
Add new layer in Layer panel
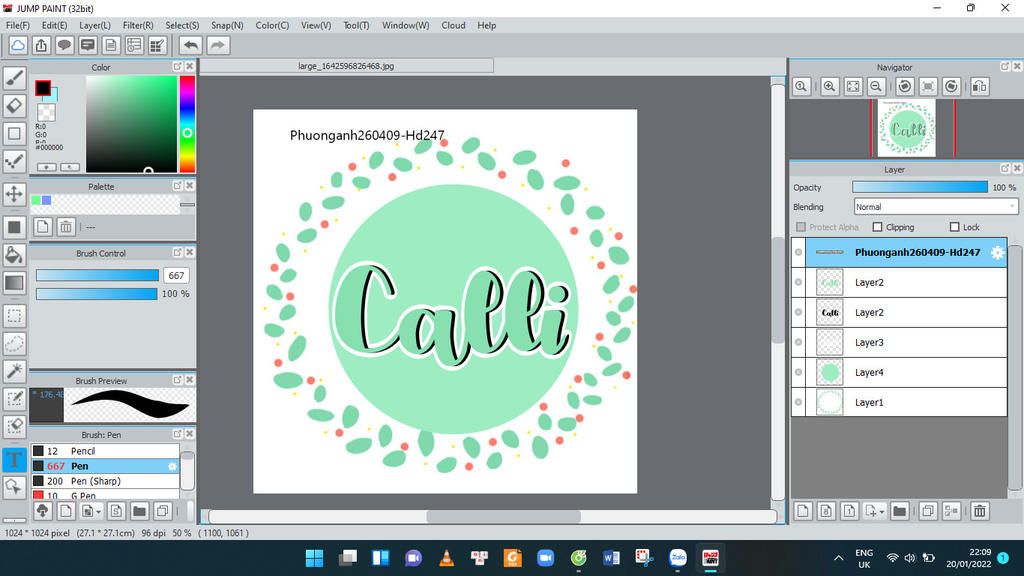click(x=803, y=511)
